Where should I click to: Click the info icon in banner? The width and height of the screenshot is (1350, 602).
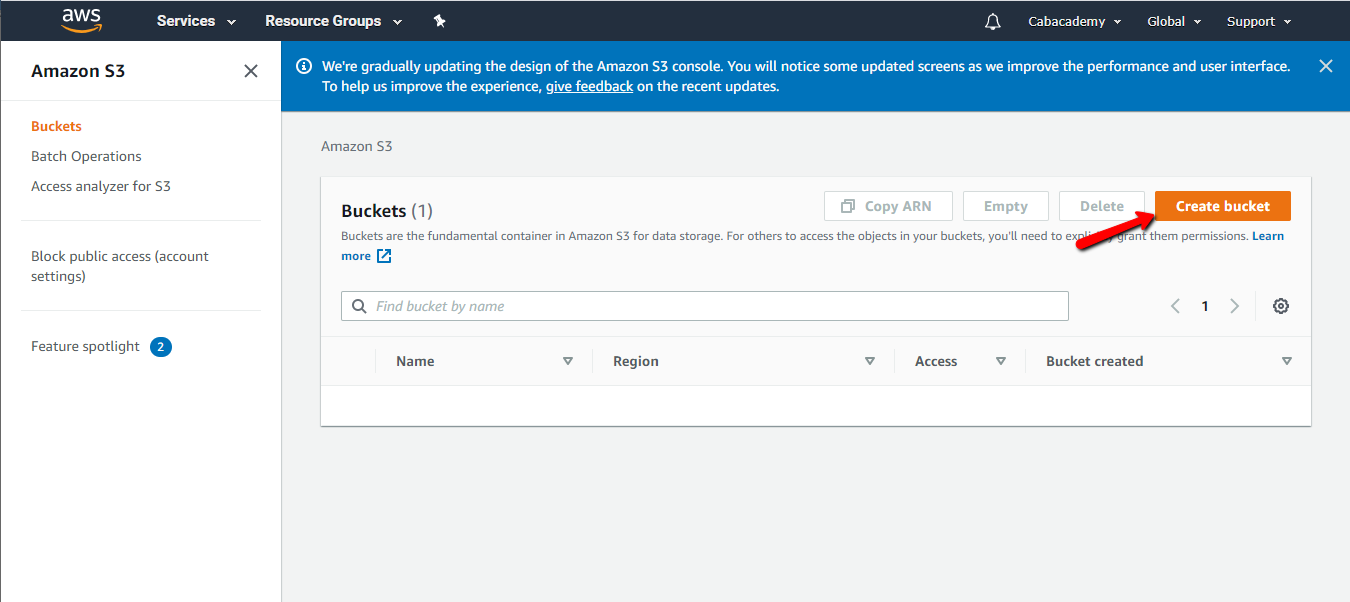coord(304,66)
